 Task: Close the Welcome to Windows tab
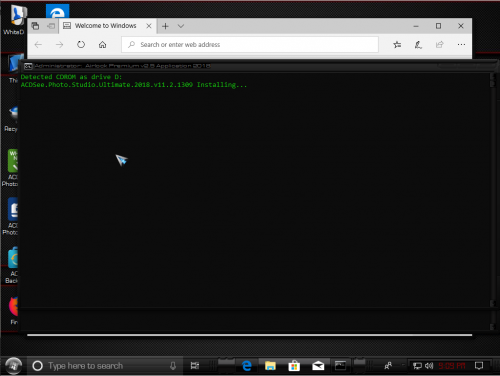click(x=149, y=26)
